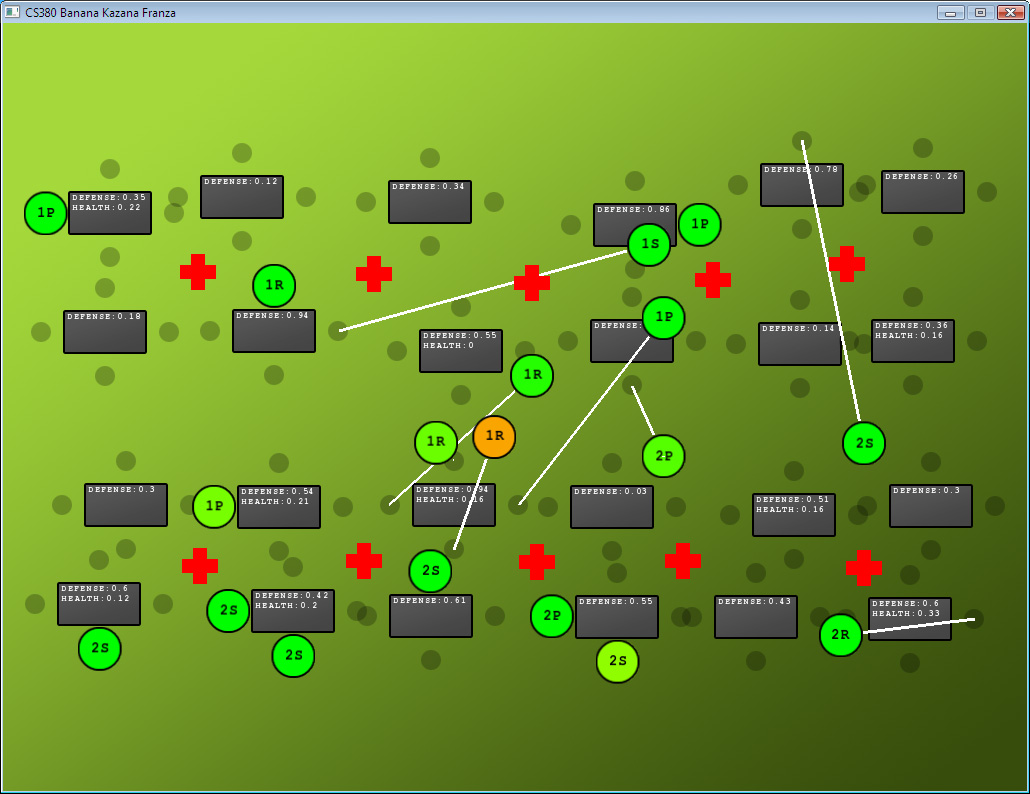Click the red cross left of DEFENSE:0.43 bunker
This screenshot has height=794, width=1030.
point(683,561)
